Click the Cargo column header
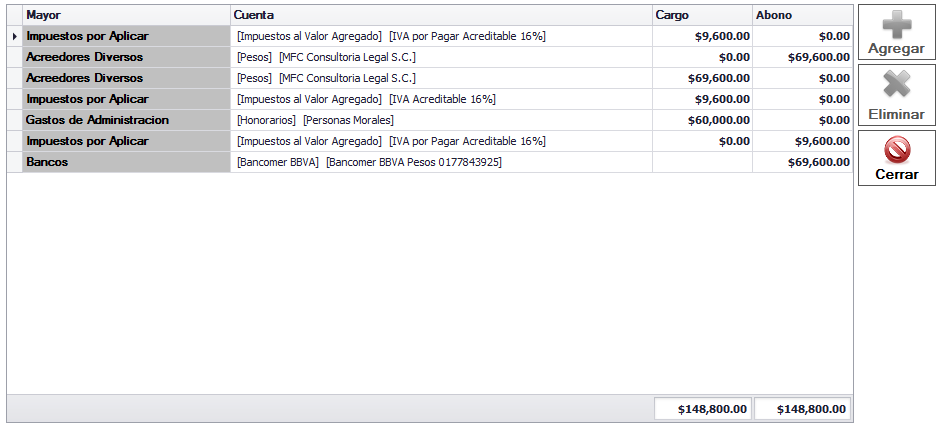This screenshot has height=432, width=944. click(703, 15)
